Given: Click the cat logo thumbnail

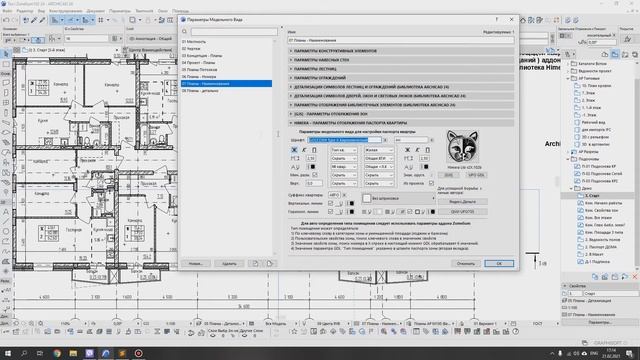Looking at the screenshot, I should click(462, 147).
